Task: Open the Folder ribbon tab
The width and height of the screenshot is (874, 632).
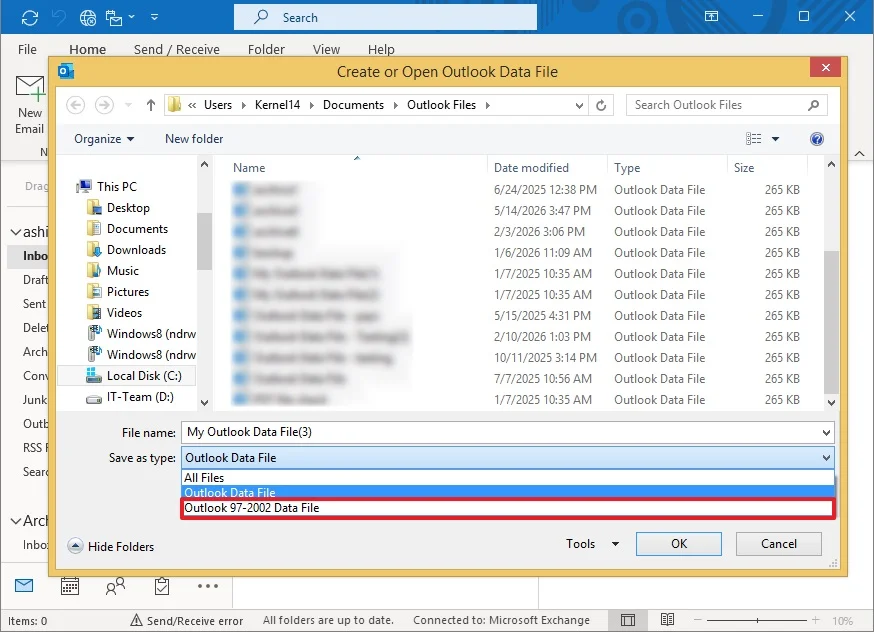Action: tap(266, 49)
